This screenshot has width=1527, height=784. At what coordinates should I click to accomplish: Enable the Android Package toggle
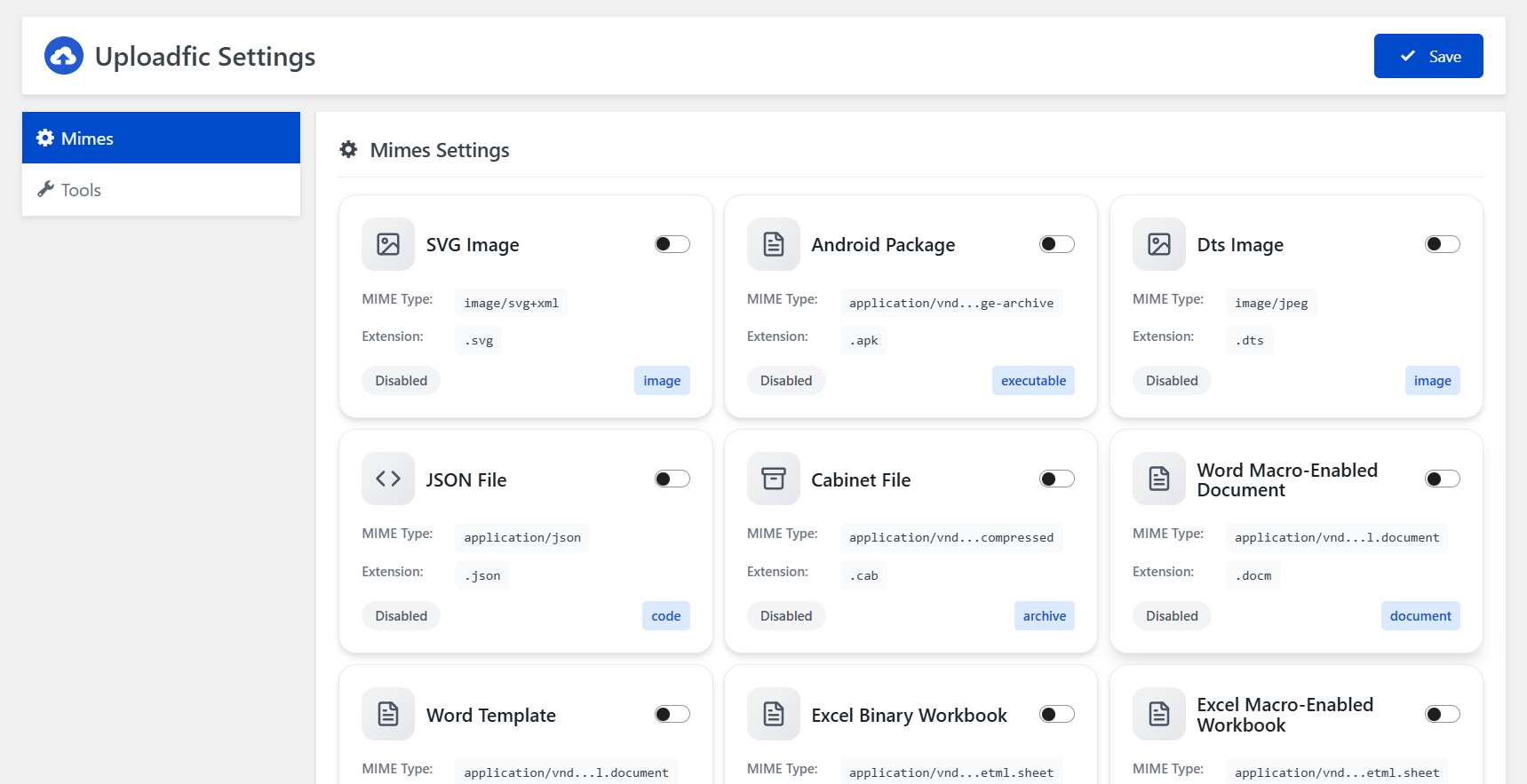(1057, 244)
